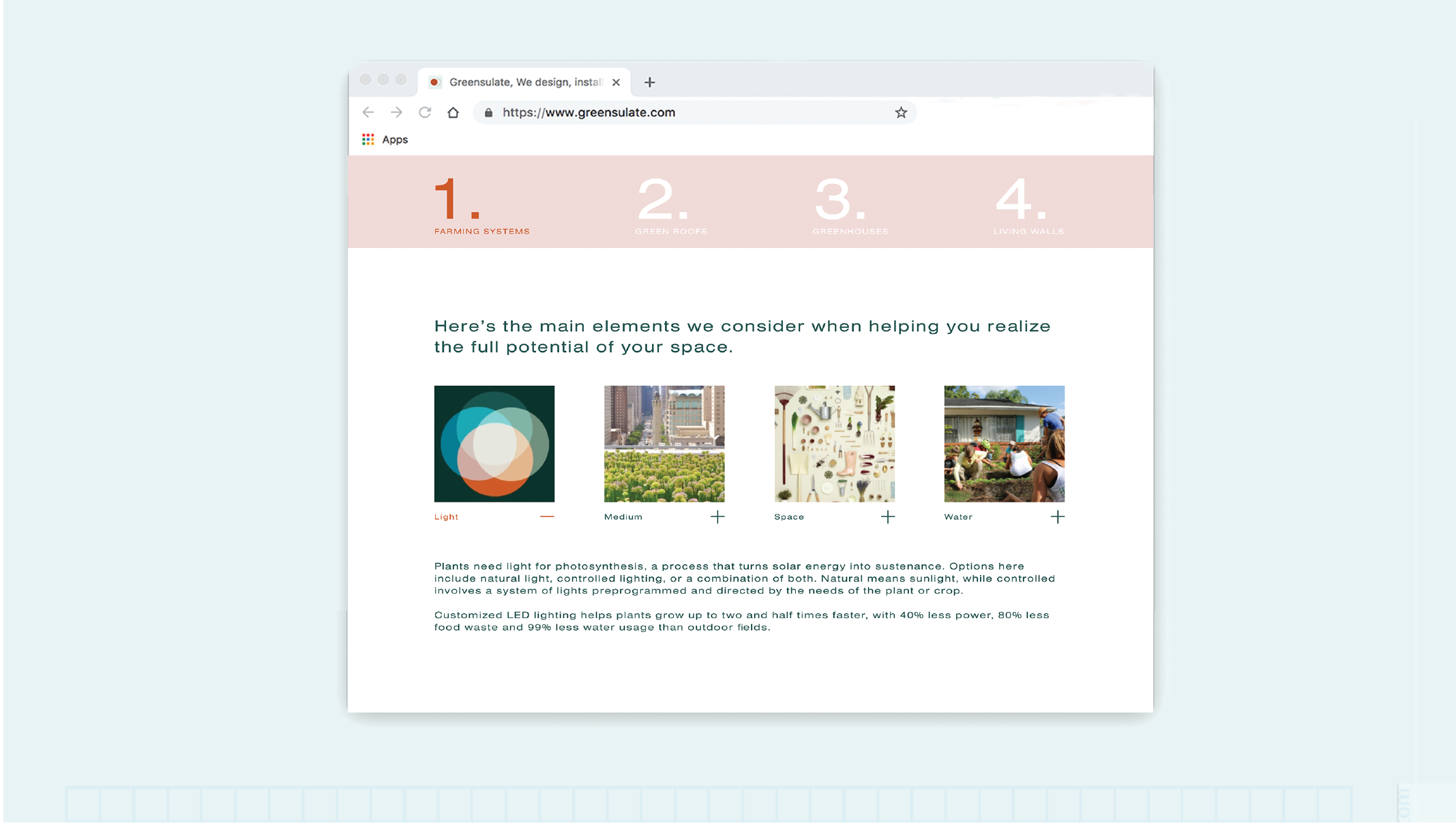The image size is (1456, 824).
Task: Expand the Space section plus icon
Action: tap(887, 517)
